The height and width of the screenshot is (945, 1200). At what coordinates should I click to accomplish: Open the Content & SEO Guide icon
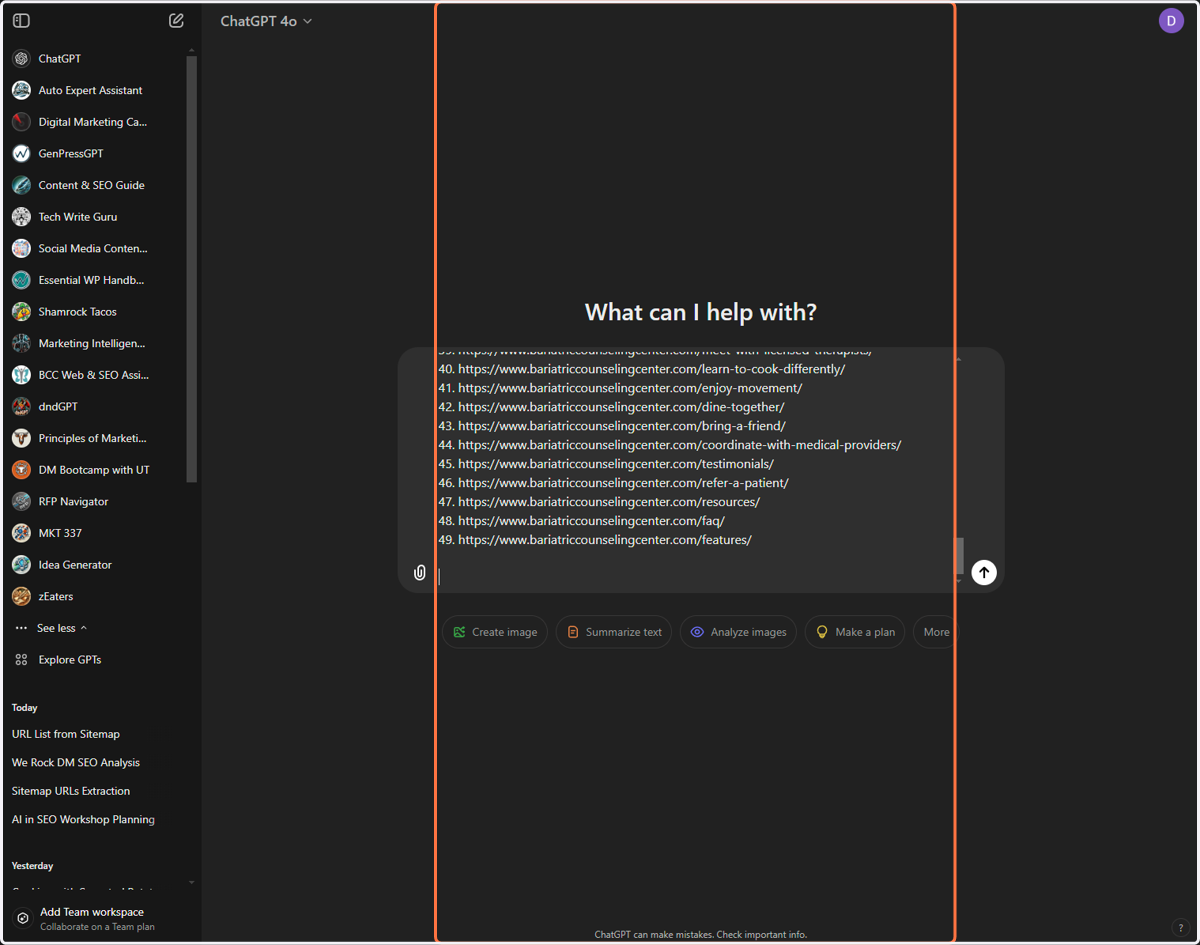tap(21, 185)
